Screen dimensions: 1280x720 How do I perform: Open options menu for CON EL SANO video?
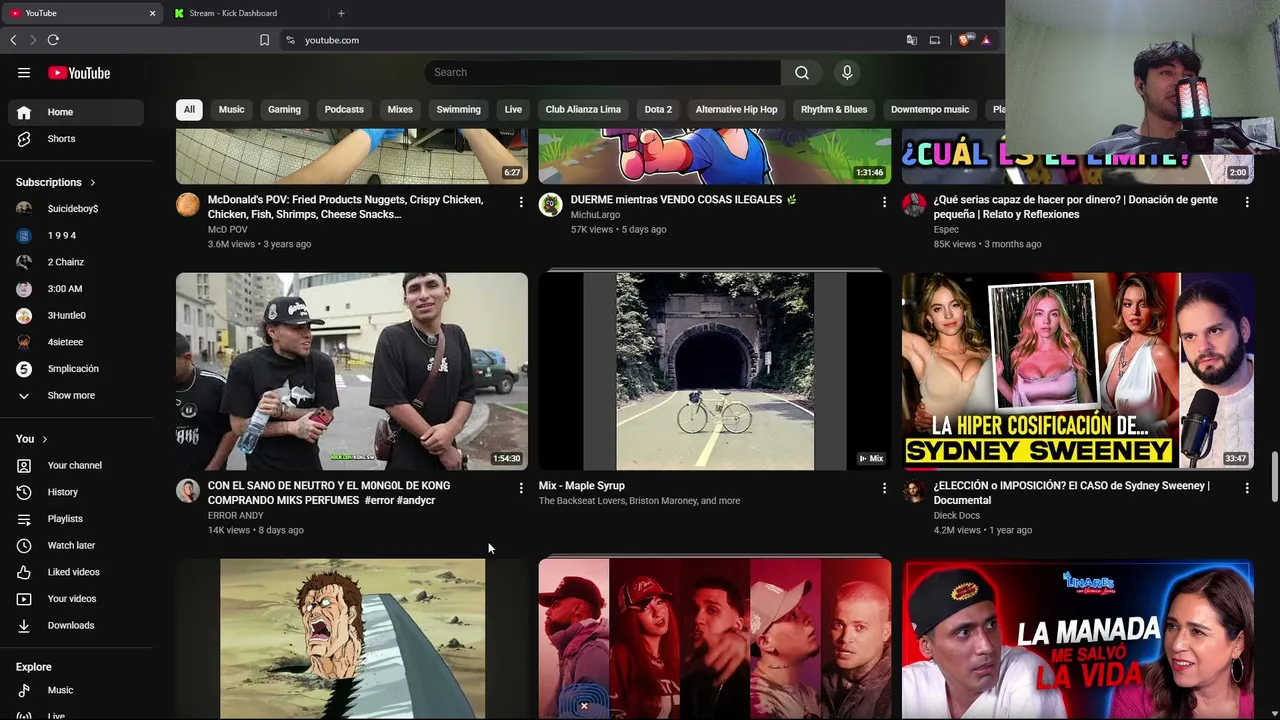click(x=520, y=488)
